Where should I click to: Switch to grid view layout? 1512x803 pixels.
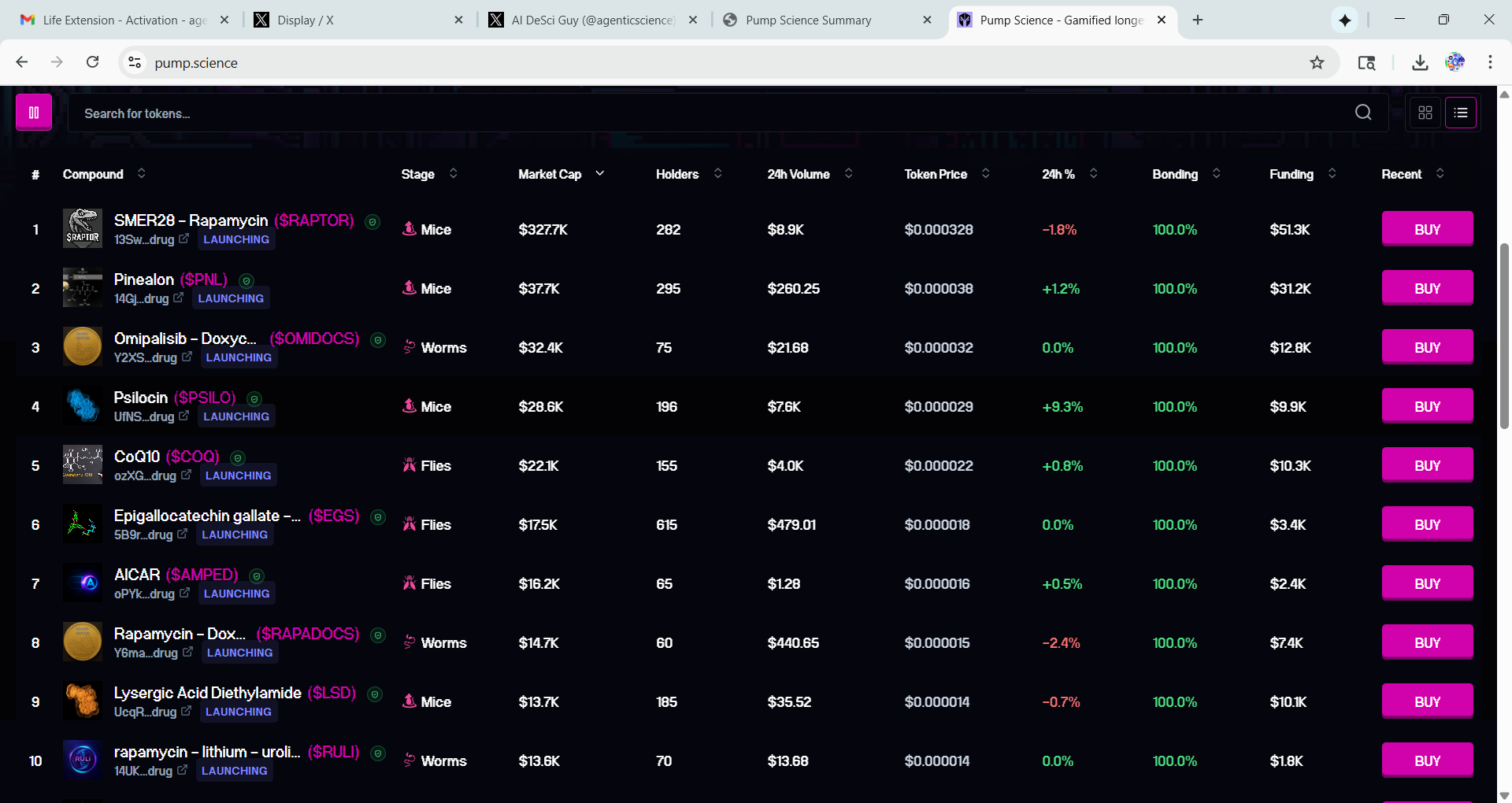click(x=1424, y=112)
